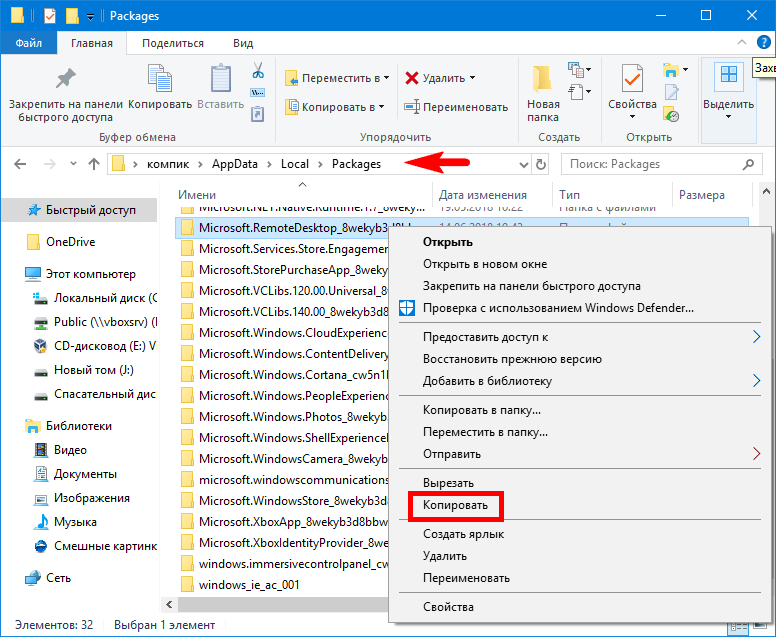Viewport: 776px width, 637px height.
Task: Click the Вставить clipboard icon
Action: 221,78
